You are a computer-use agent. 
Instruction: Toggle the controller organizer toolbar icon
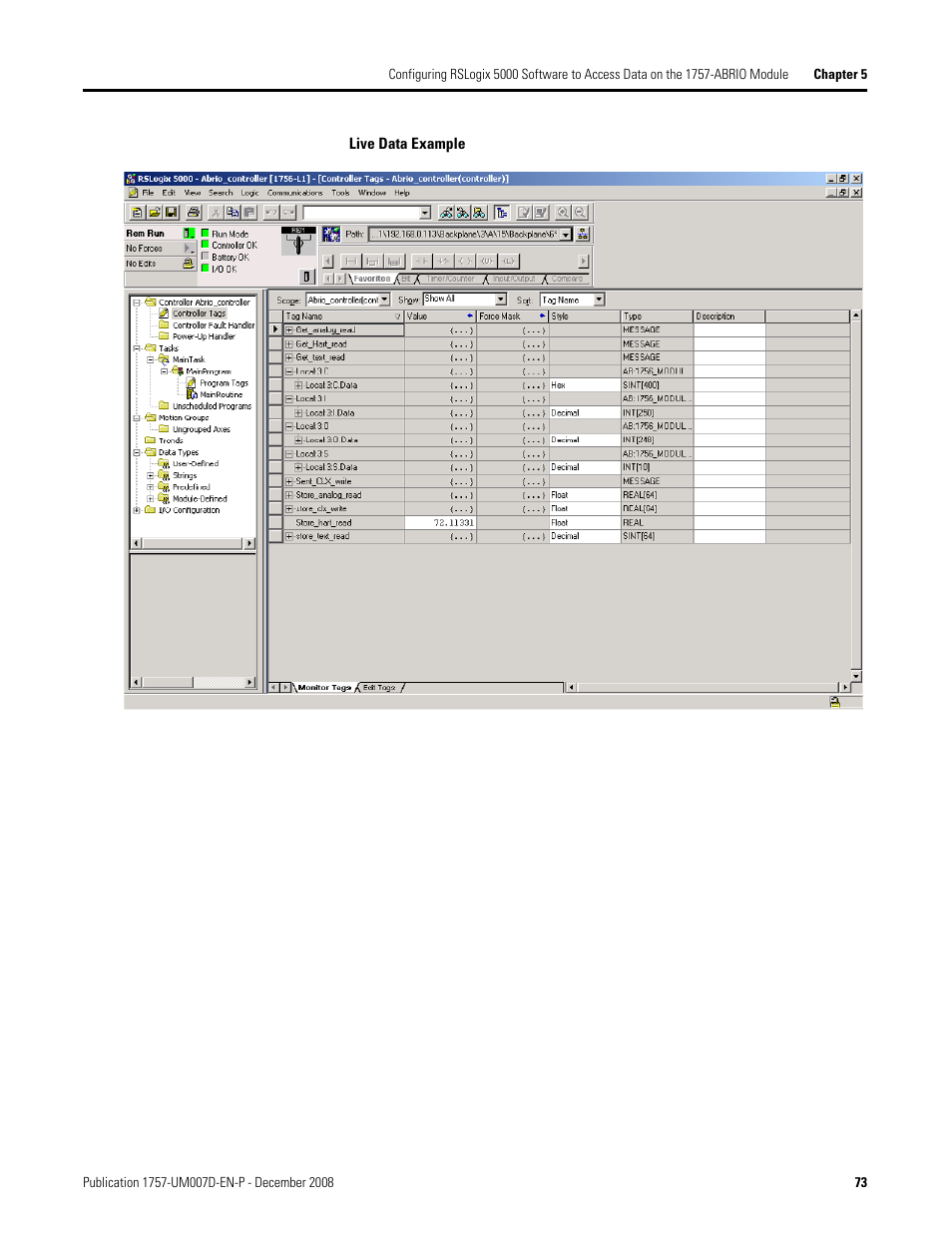[x=502, y=213]
